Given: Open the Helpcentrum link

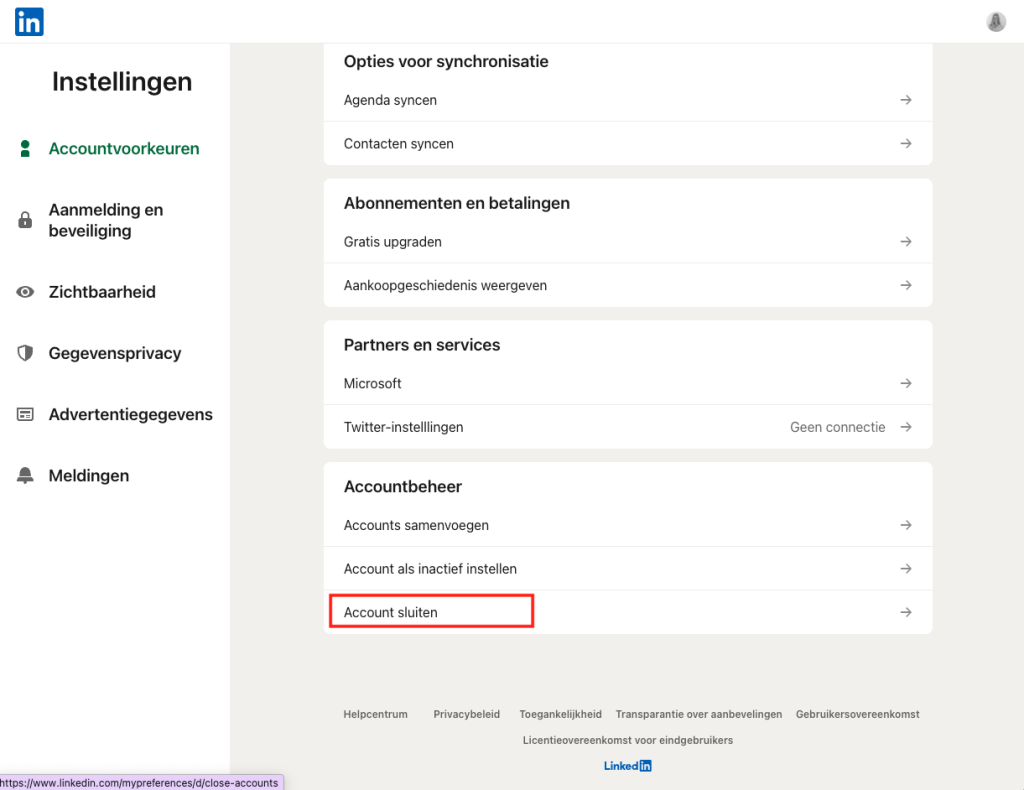Looking at the screenshot, I should tap(375, 714).
